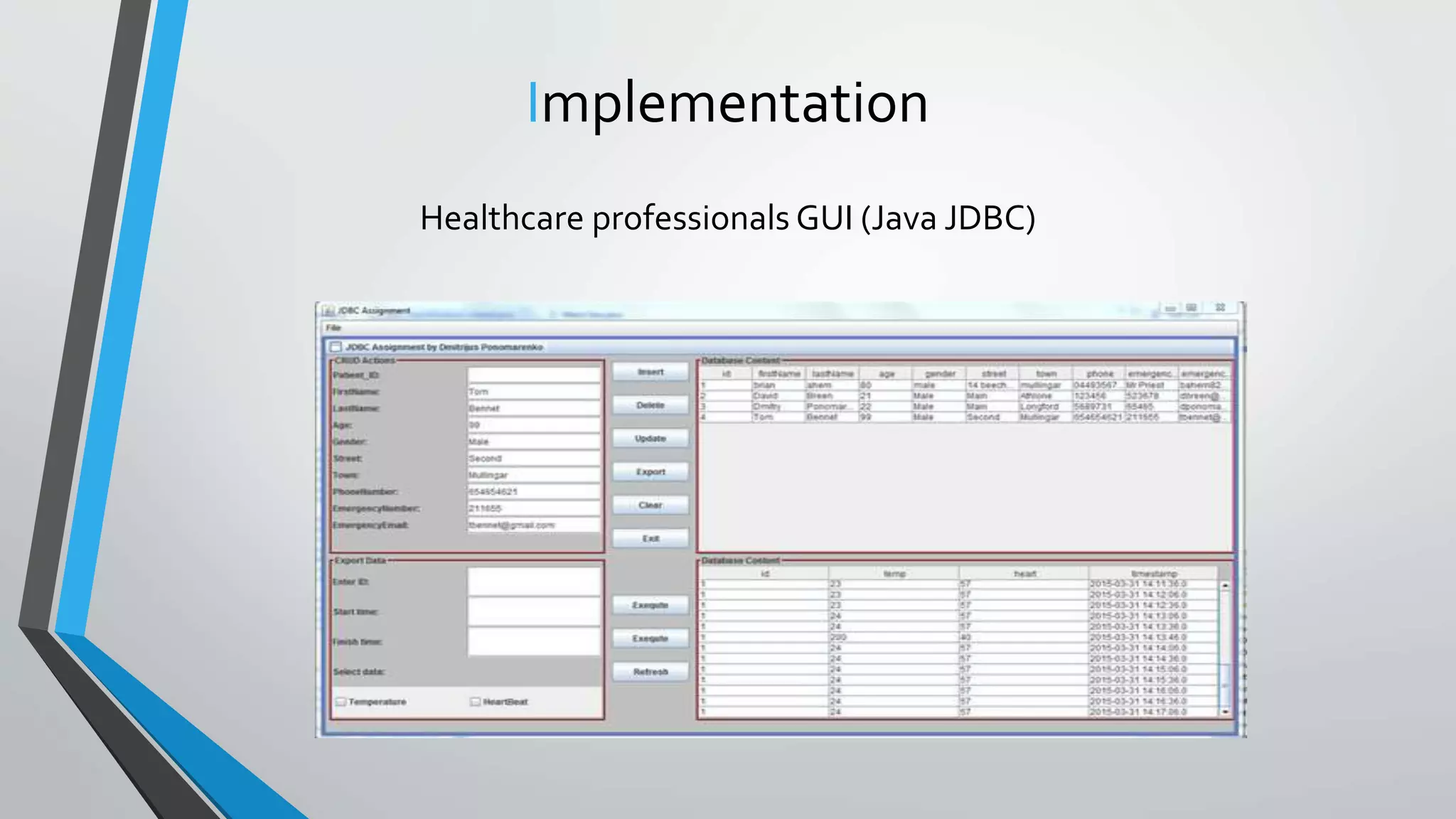Click the PhoneNumber input field
Viewport: 1456px width, 819px height.
coord(534,492)
